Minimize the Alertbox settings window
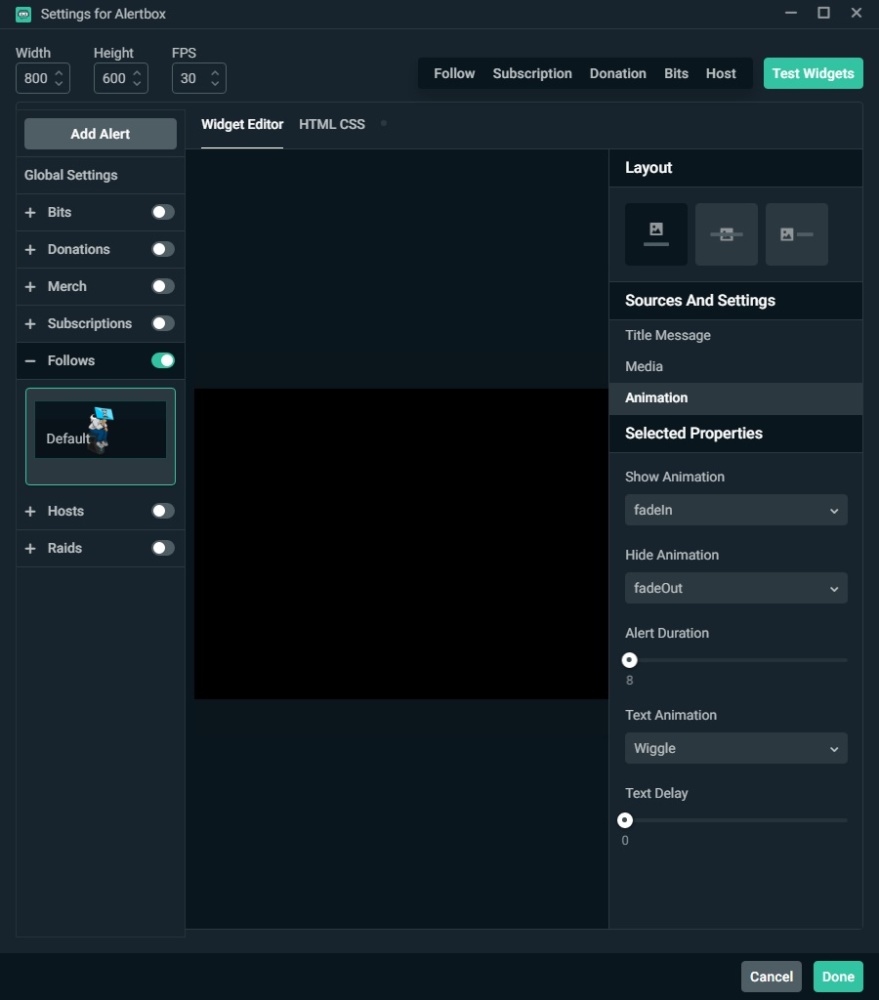 point(791,13)
